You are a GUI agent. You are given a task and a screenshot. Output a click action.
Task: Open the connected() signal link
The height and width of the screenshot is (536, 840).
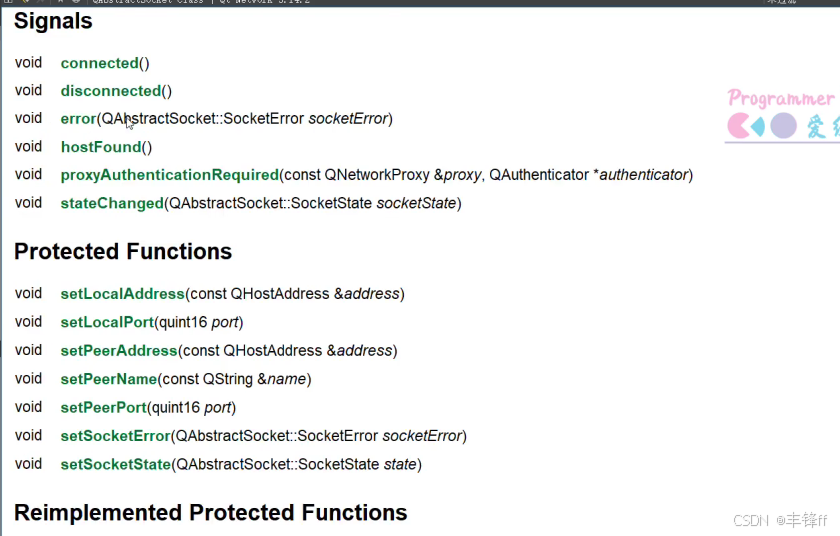point(100,63)
